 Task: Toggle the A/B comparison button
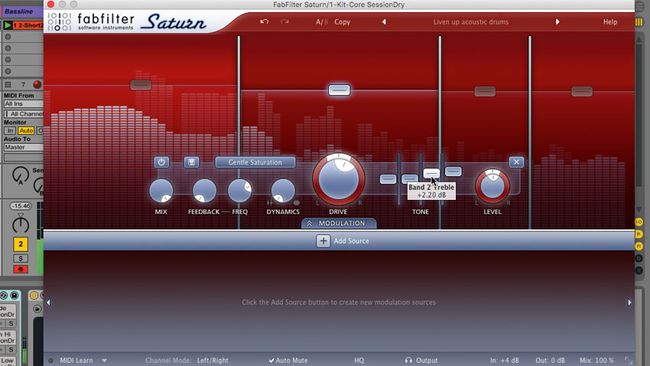(321, 22)
